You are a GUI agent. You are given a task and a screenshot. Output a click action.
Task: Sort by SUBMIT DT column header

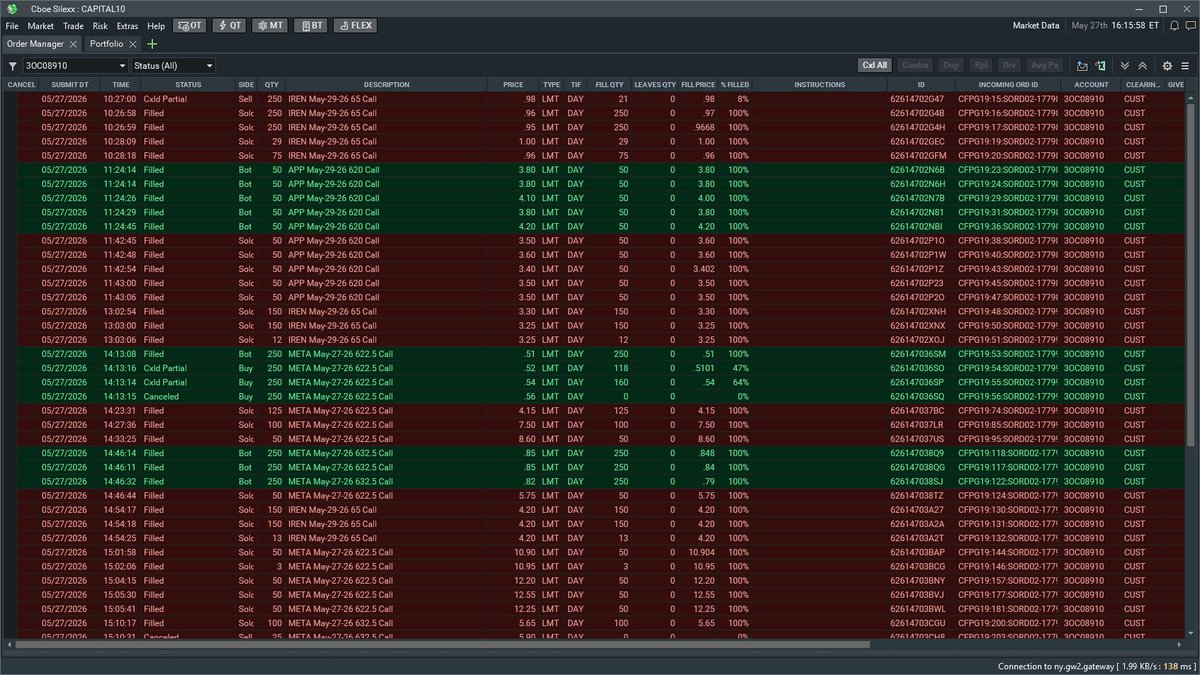click(70, 85)
